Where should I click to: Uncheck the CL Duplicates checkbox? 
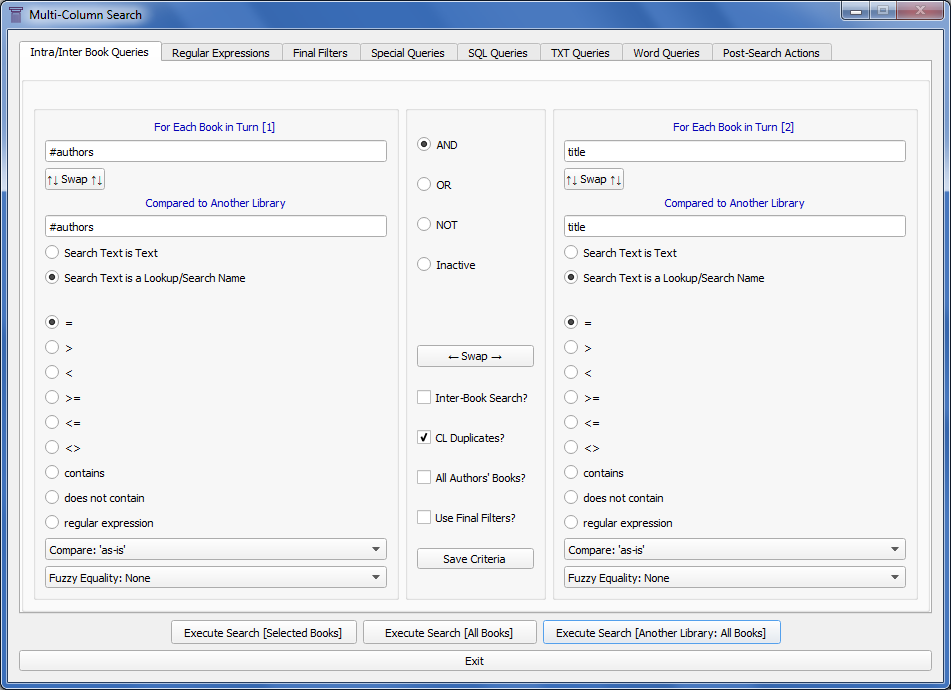coord(424,438)
